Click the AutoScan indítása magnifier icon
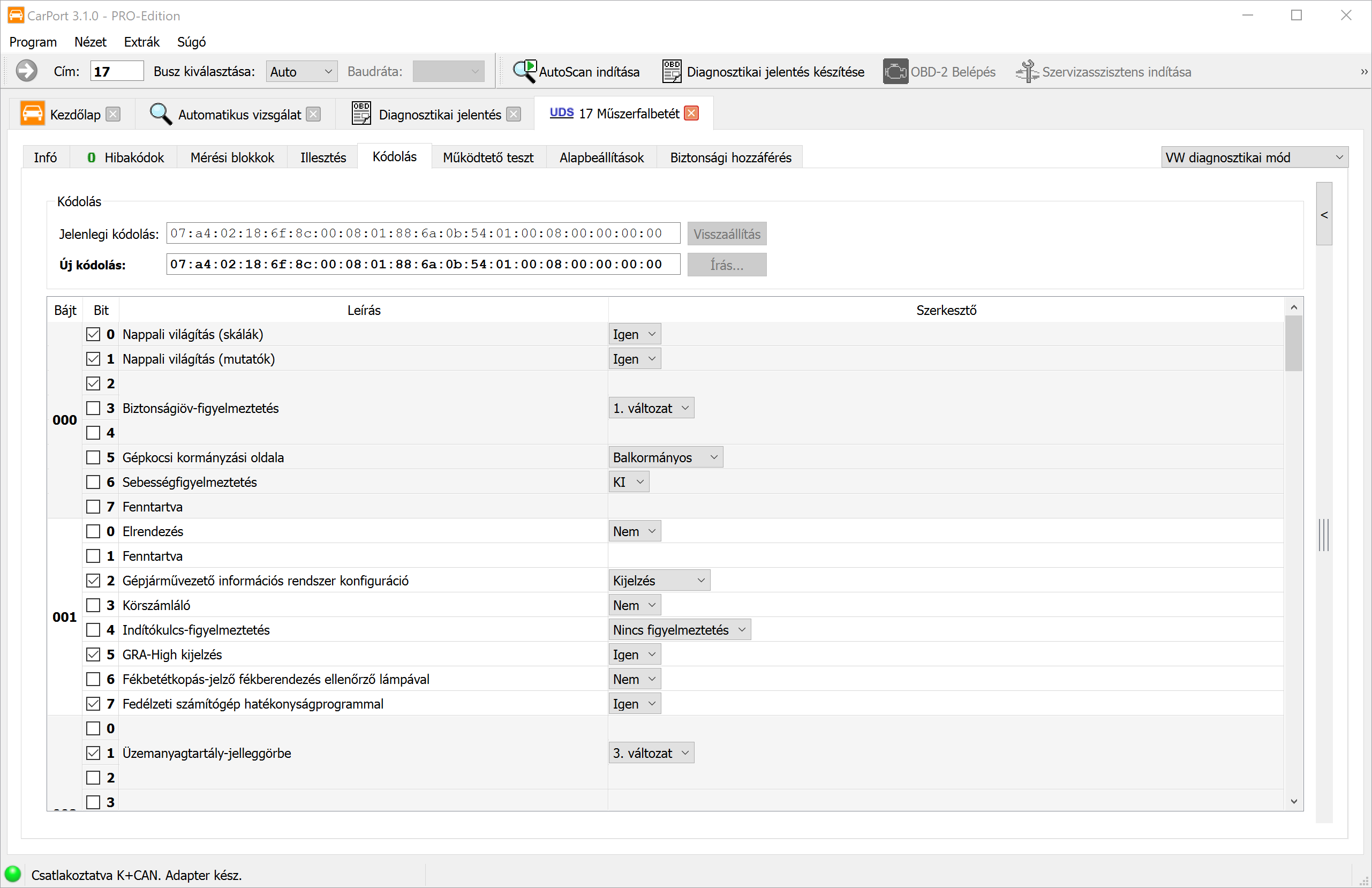The width and height of the screenshot is (1372, 888). point(525,72)
